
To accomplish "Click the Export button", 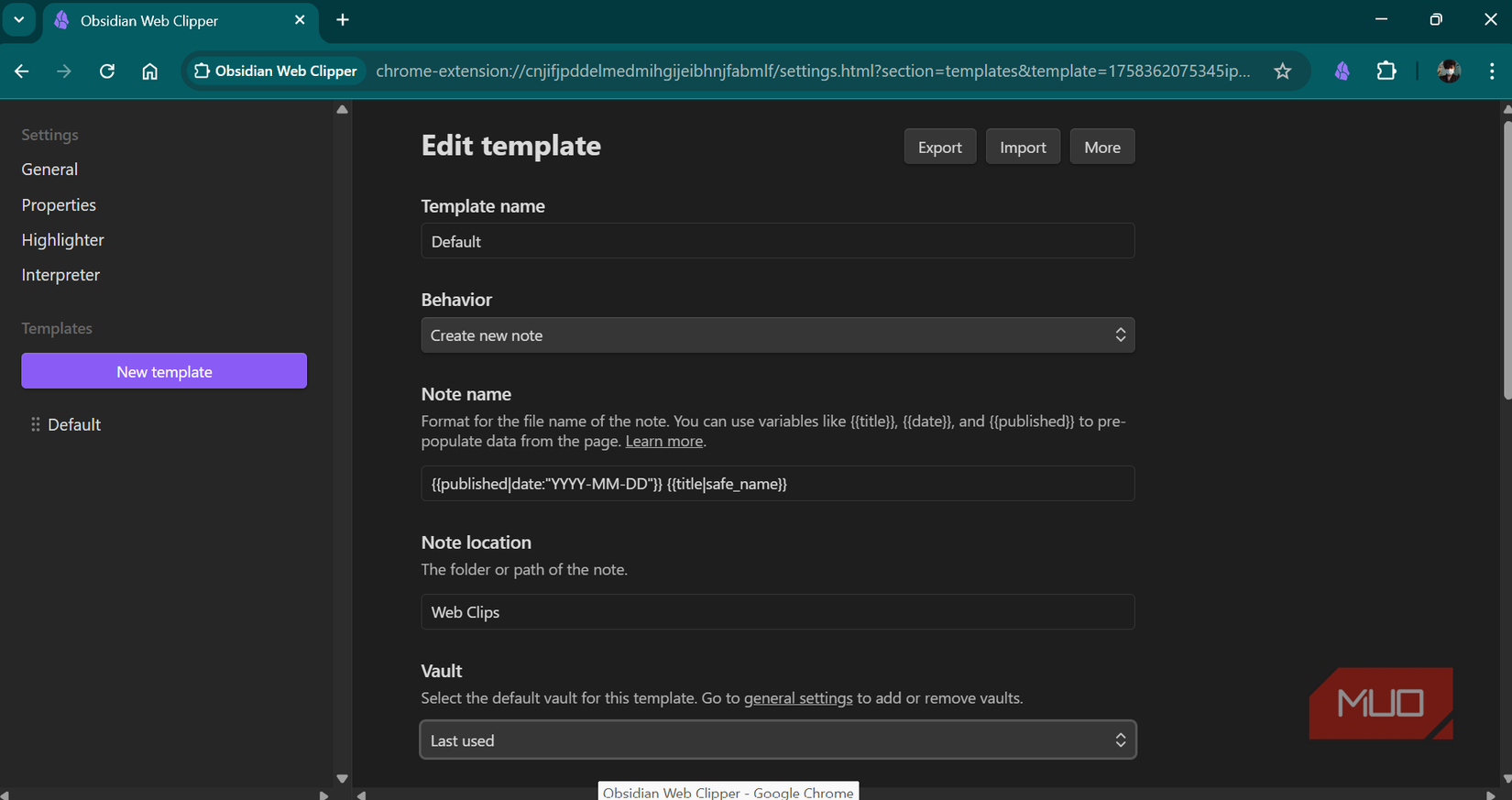I will pos(940,147).
